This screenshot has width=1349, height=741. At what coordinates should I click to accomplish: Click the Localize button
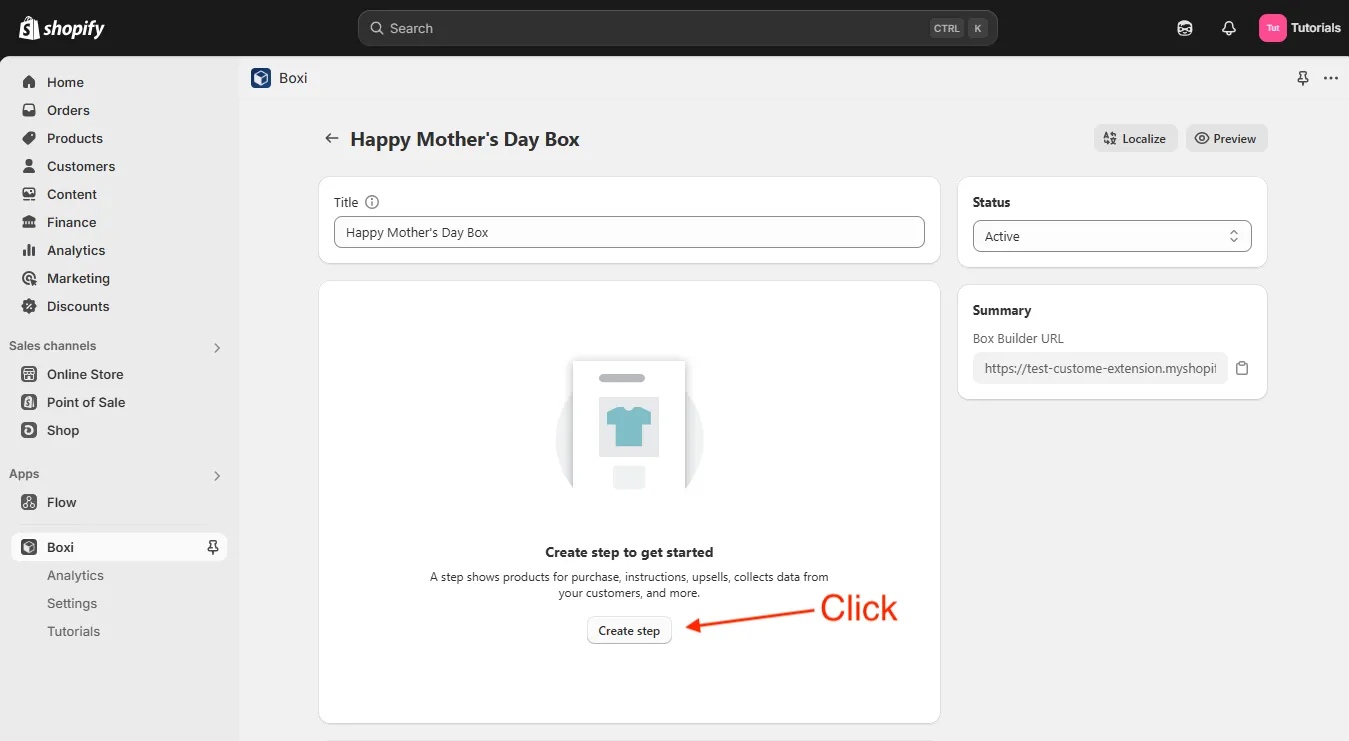click(1135, 139)
